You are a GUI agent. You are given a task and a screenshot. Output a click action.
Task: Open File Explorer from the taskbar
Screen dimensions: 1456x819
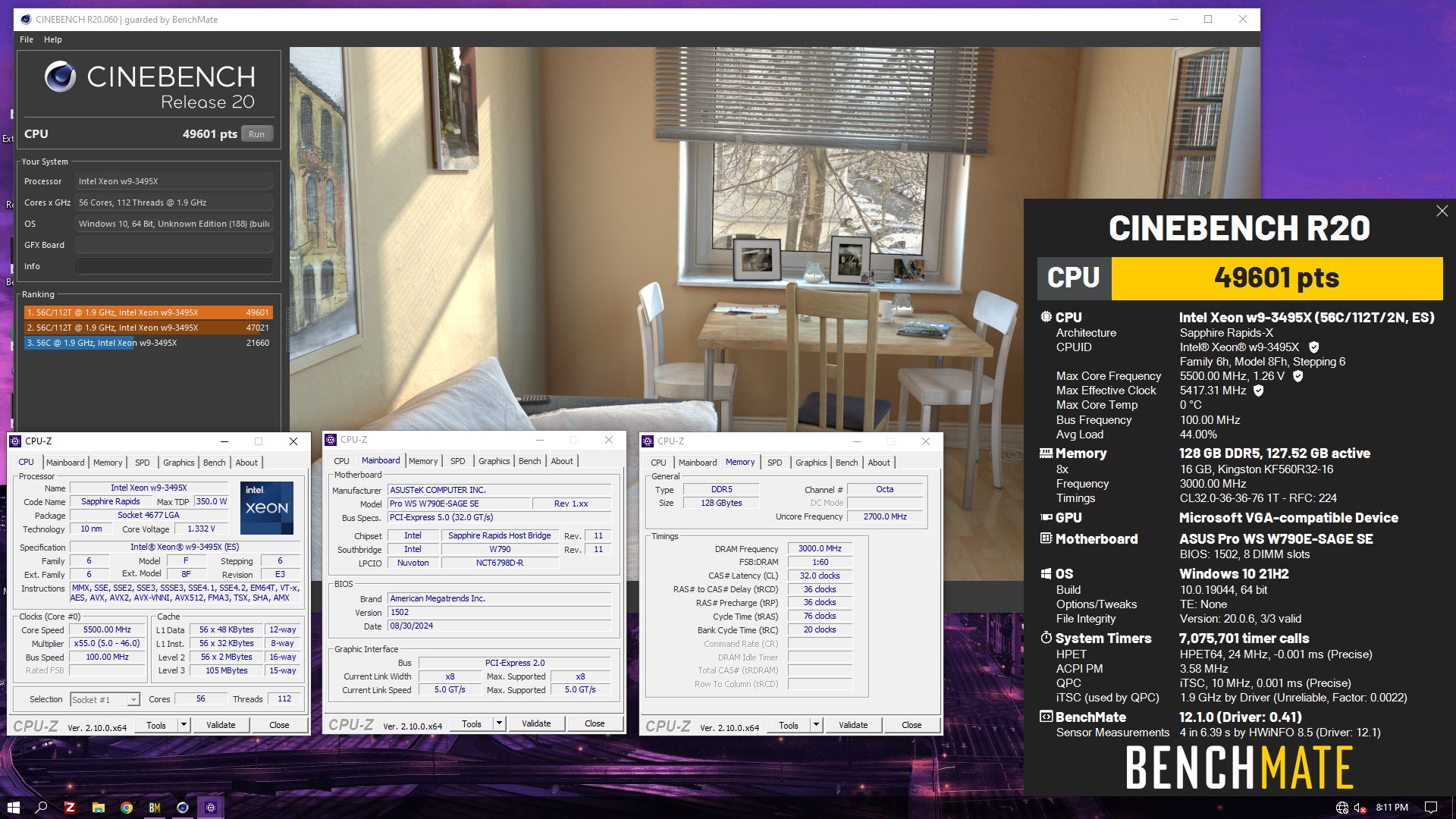[98, 808]
